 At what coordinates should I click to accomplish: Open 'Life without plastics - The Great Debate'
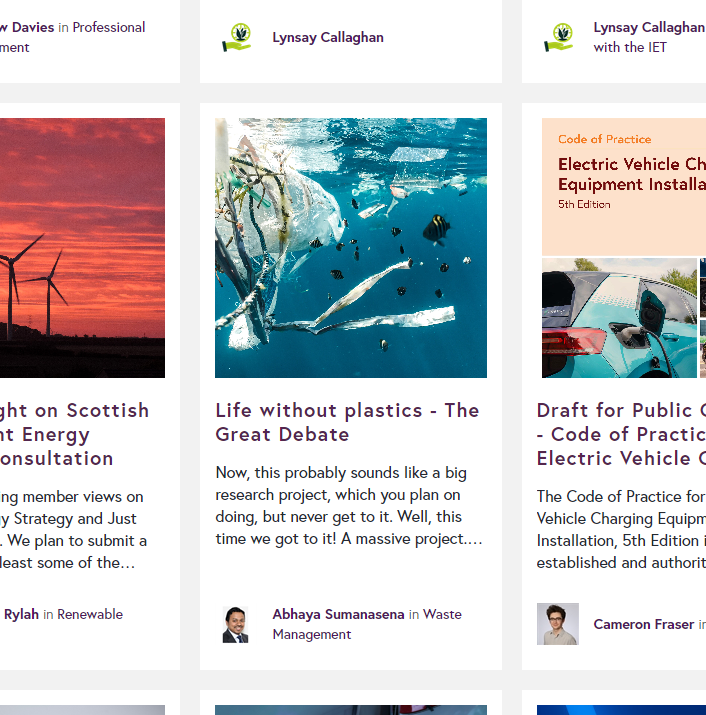click(347, 422)
